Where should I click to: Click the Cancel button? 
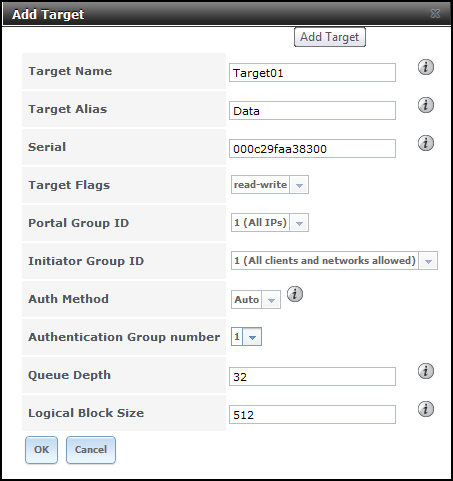[x=91, y=450]
